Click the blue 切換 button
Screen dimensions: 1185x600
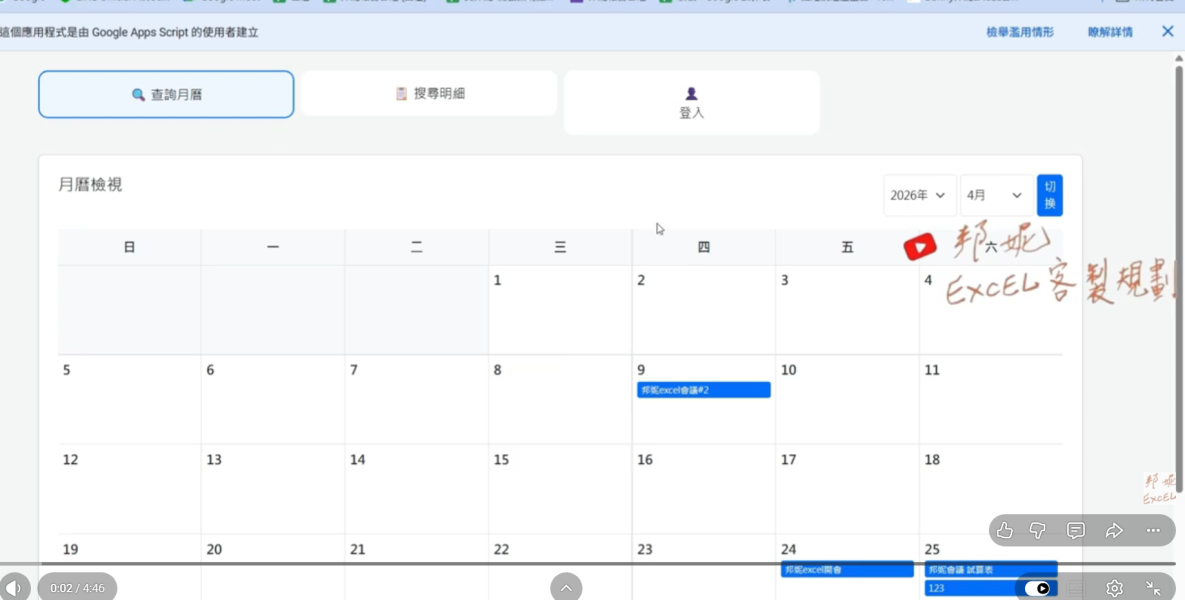[x=1050, y=195]
